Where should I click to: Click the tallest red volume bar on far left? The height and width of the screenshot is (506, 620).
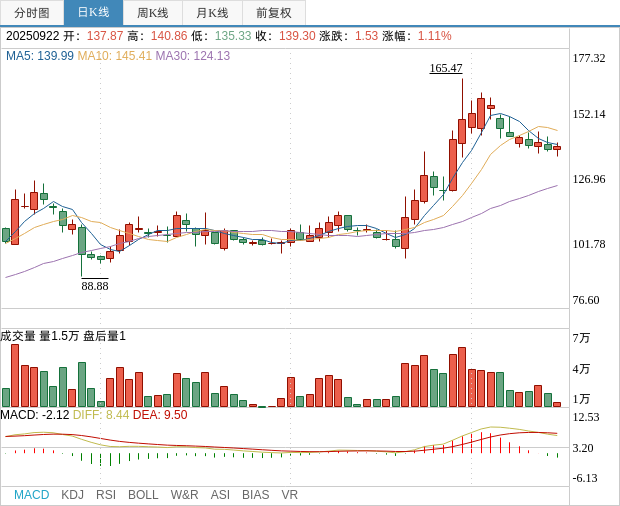tap(15, 375)
